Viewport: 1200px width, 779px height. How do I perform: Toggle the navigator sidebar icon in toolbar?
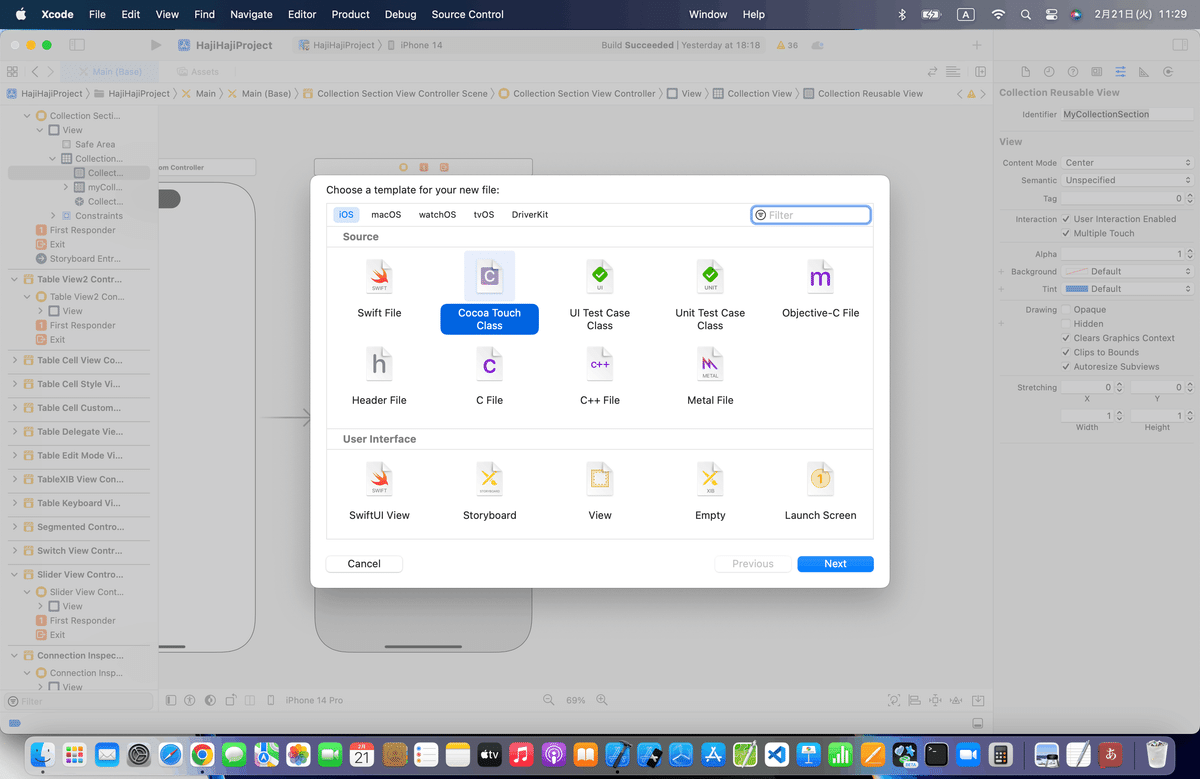tap(77, 45)
